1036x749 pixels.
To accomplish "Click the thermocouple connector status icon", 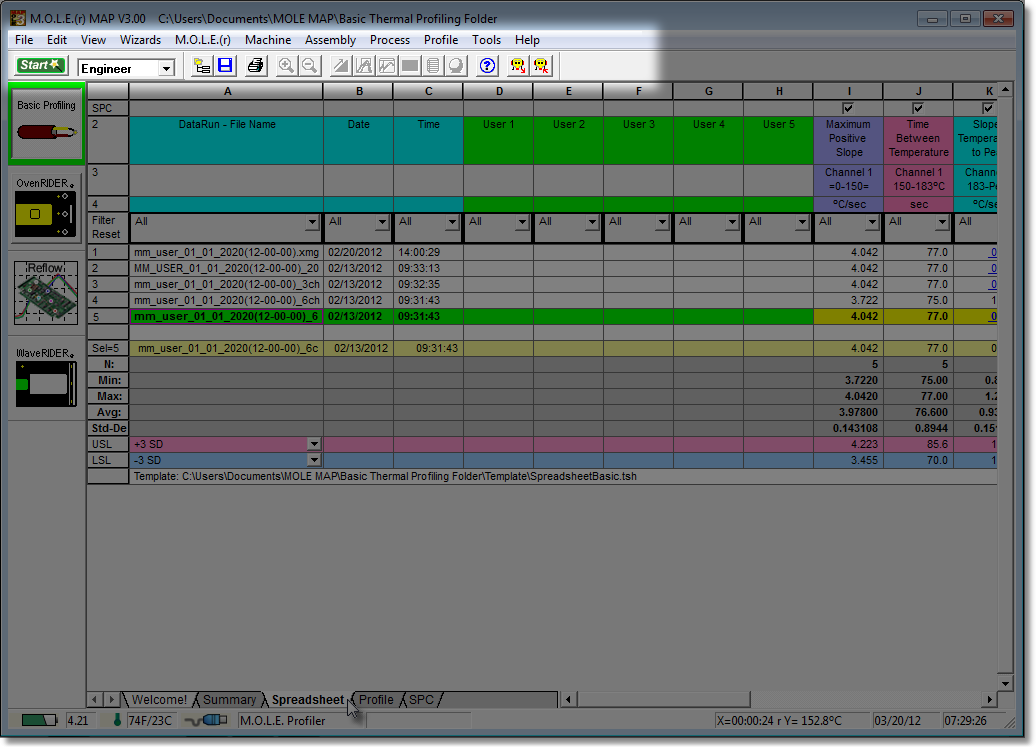I will 206,720.
